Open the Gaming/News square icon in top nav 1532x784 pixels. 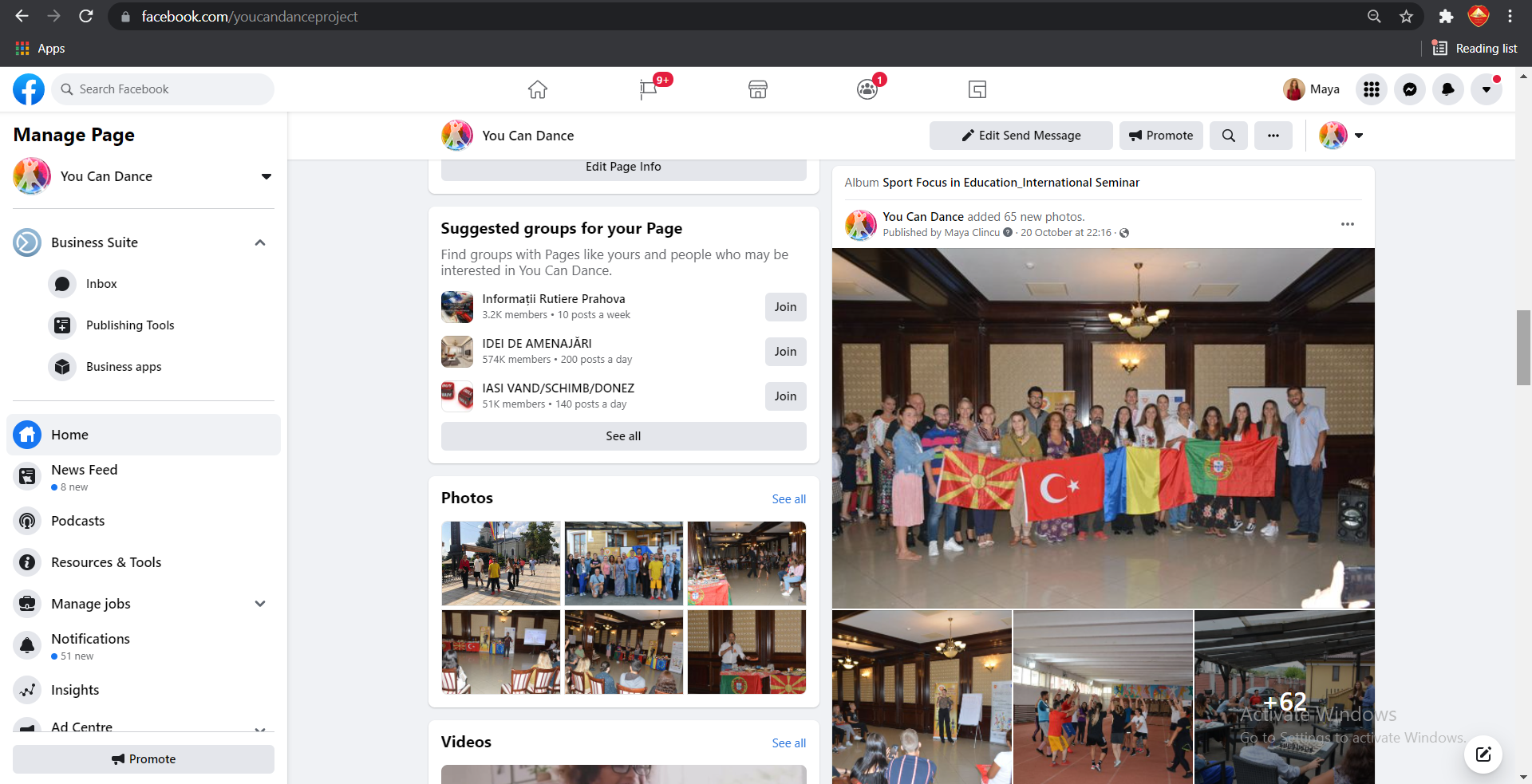pos(977,89)
